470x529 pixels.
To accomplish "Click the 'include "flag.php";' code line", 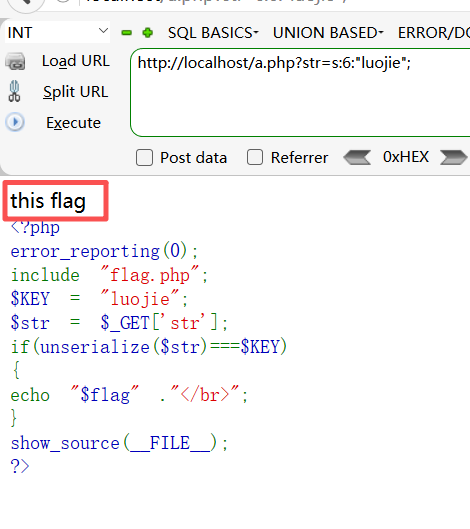I will [109, 275].
